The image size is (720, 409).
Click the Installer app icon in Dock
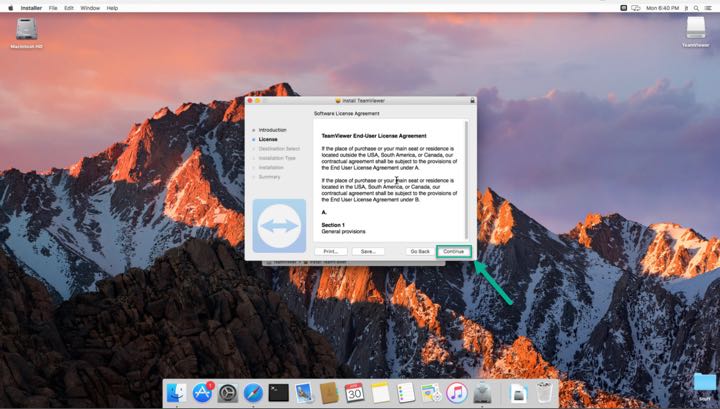pyautogui.click(x=482, y=393)
